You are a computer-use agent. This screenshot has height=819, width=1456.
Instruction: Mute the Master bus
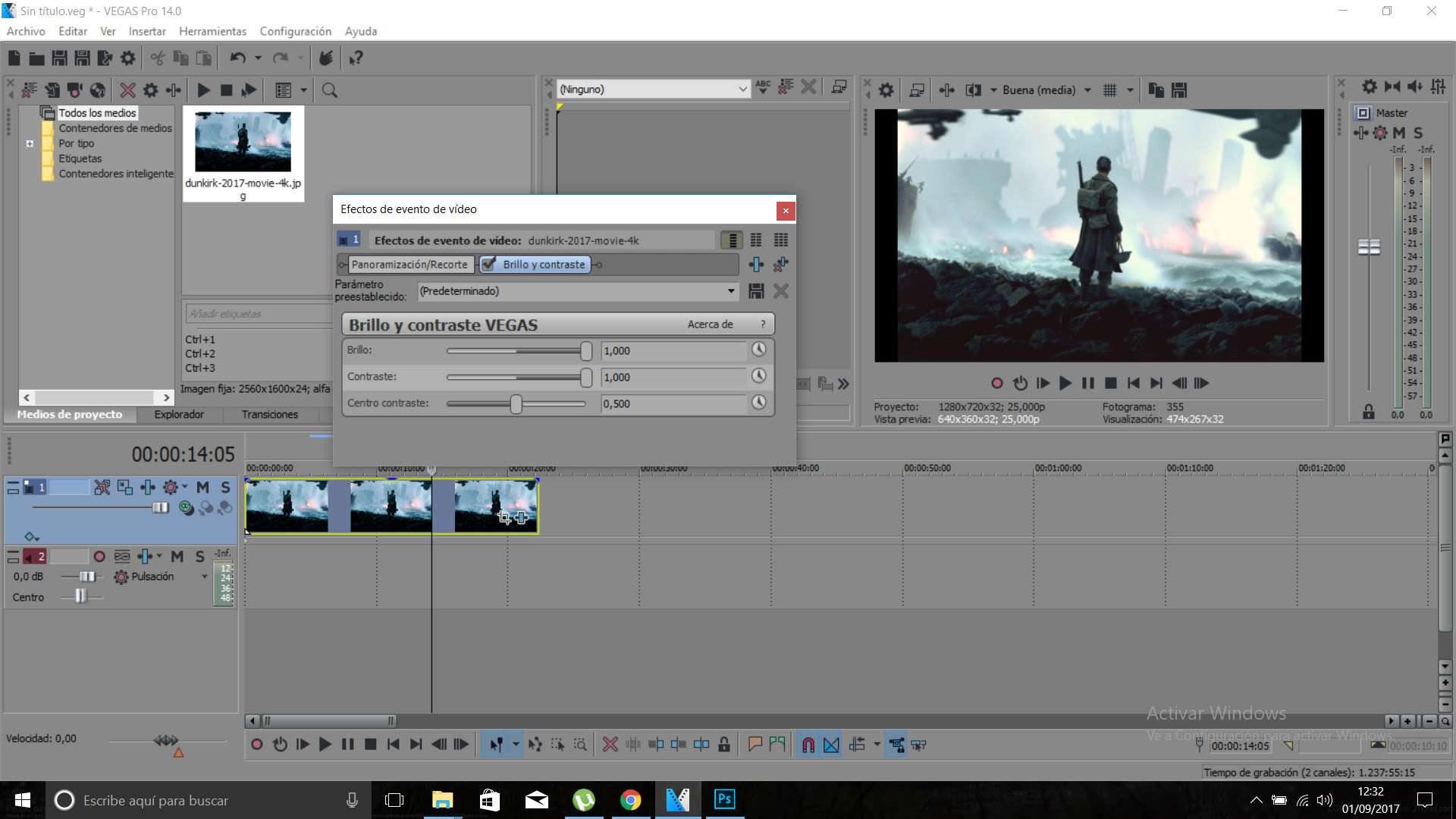(1399, 133)
